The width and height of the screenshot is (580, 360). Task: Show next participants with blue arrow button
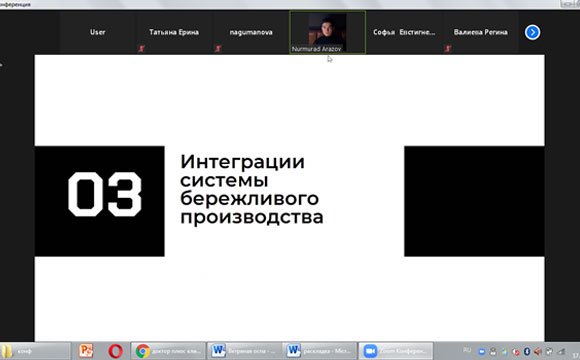[532, 32]
